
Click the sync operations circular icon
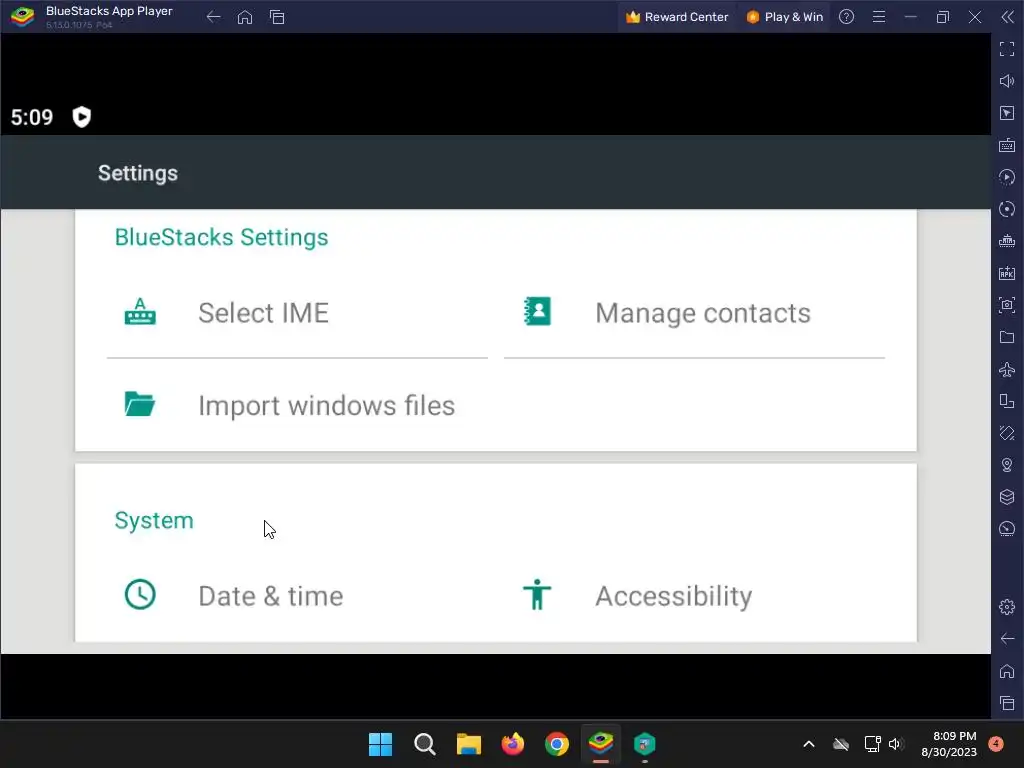(x=1006, y=209)
